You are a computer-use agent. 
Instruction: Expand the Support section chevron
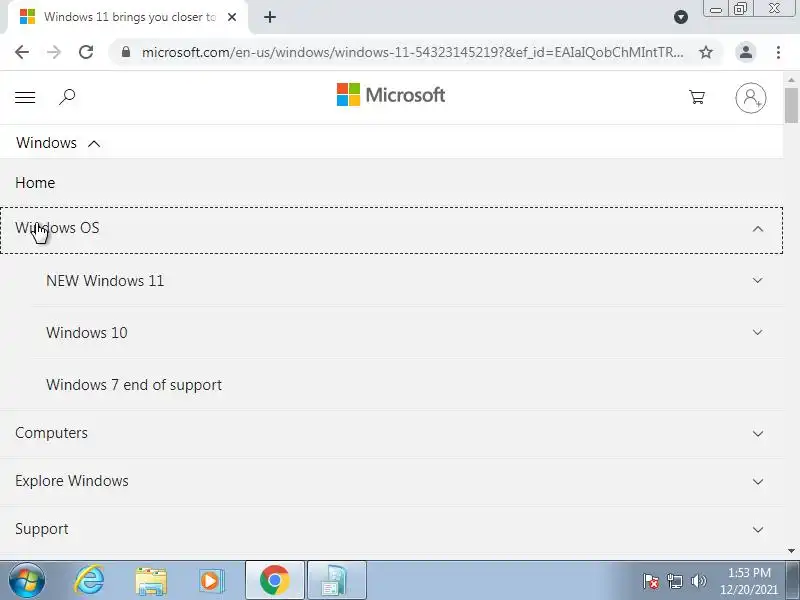tap(758, 530)
